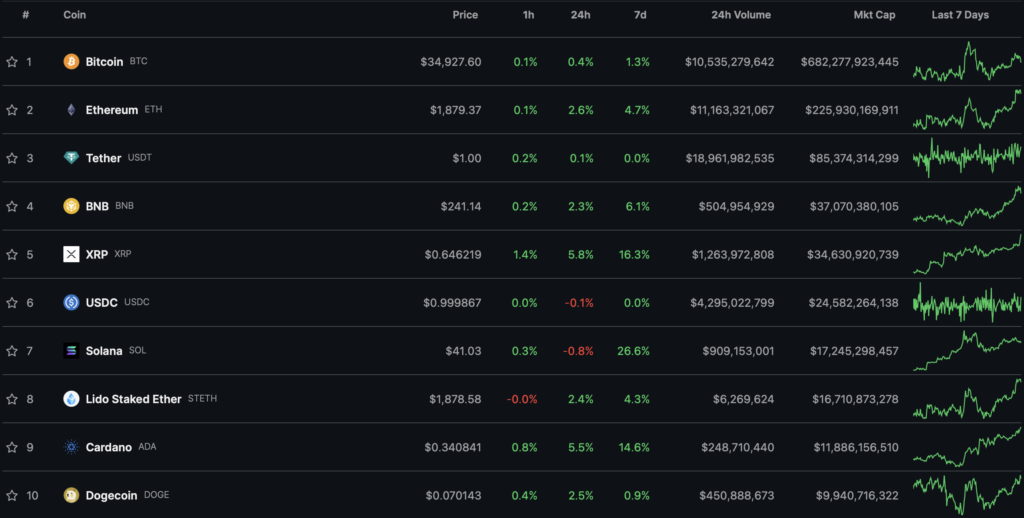Sort by the Coin column header

74,15
